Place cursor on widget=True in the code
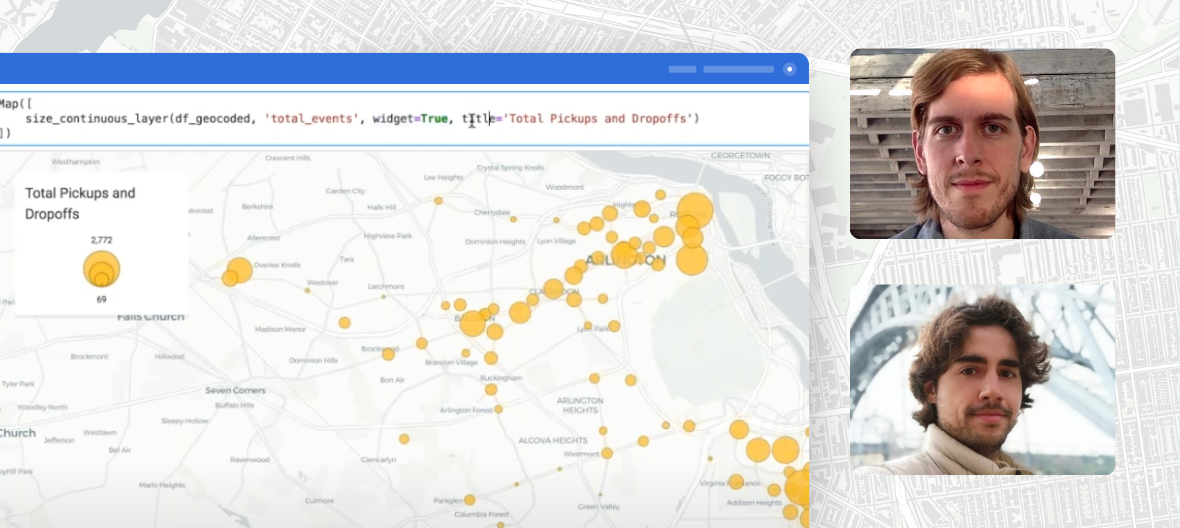Screen dimensions: 1180x528 point(410,119)
